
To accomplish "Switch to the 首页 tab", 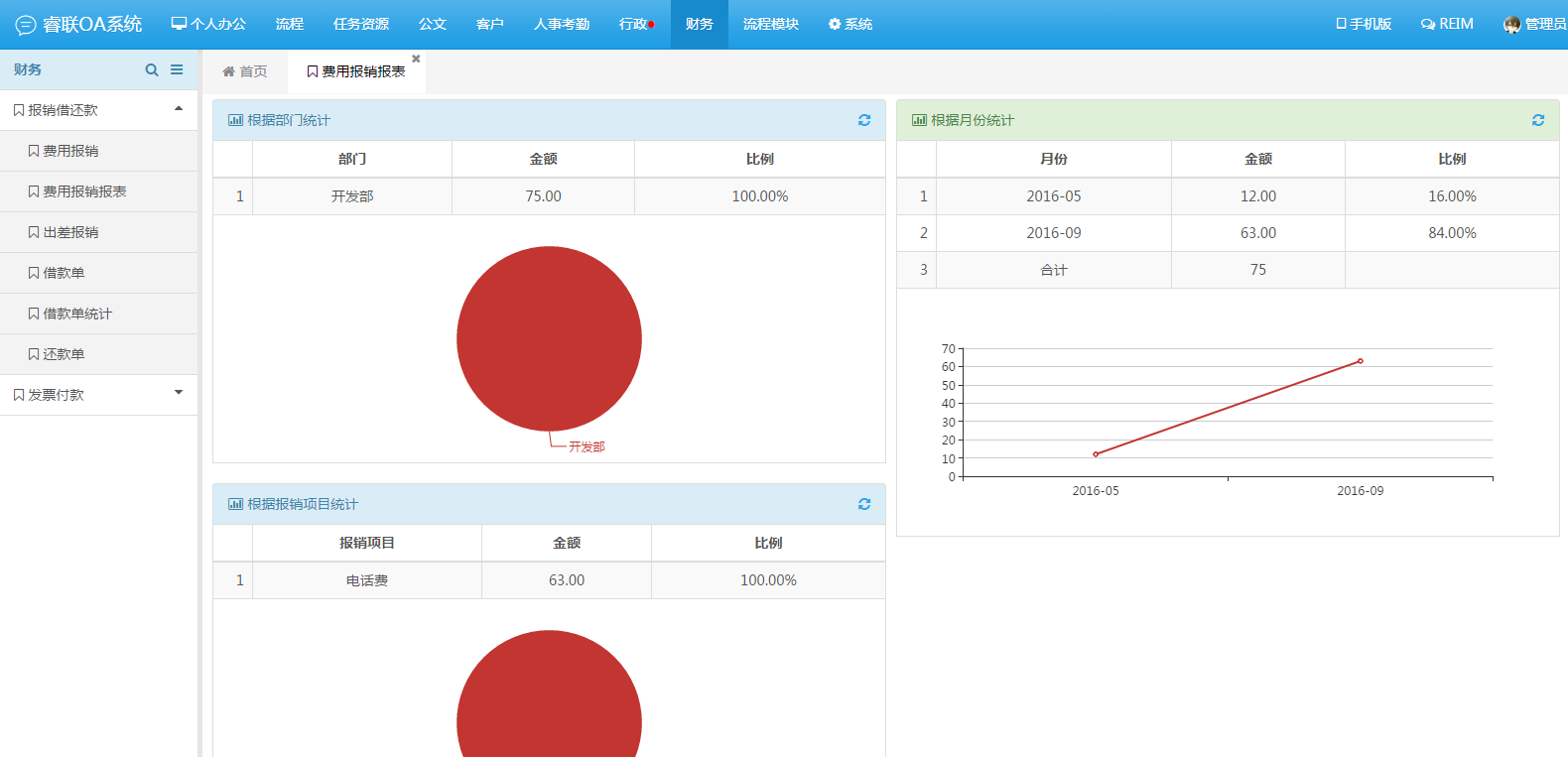I will pos(245,71).
